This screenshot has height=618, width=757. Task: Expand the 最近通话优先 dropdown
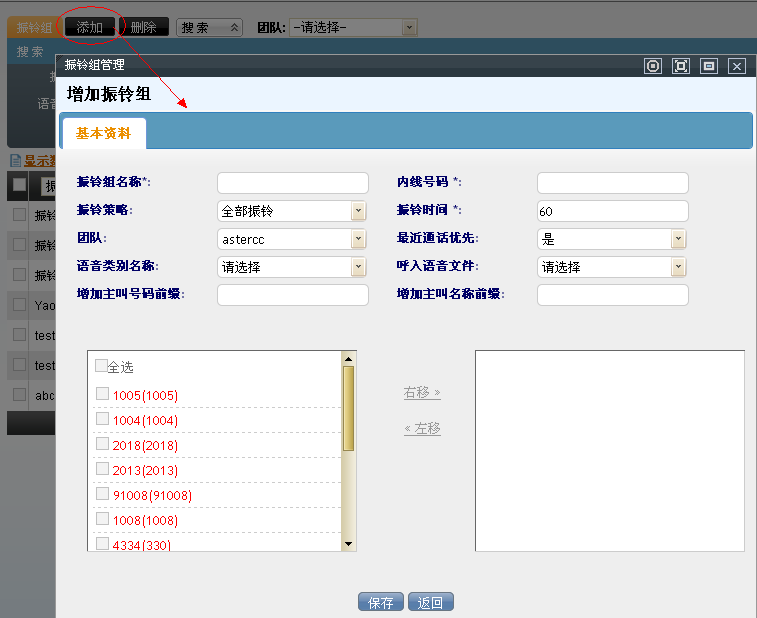[678, 239]
